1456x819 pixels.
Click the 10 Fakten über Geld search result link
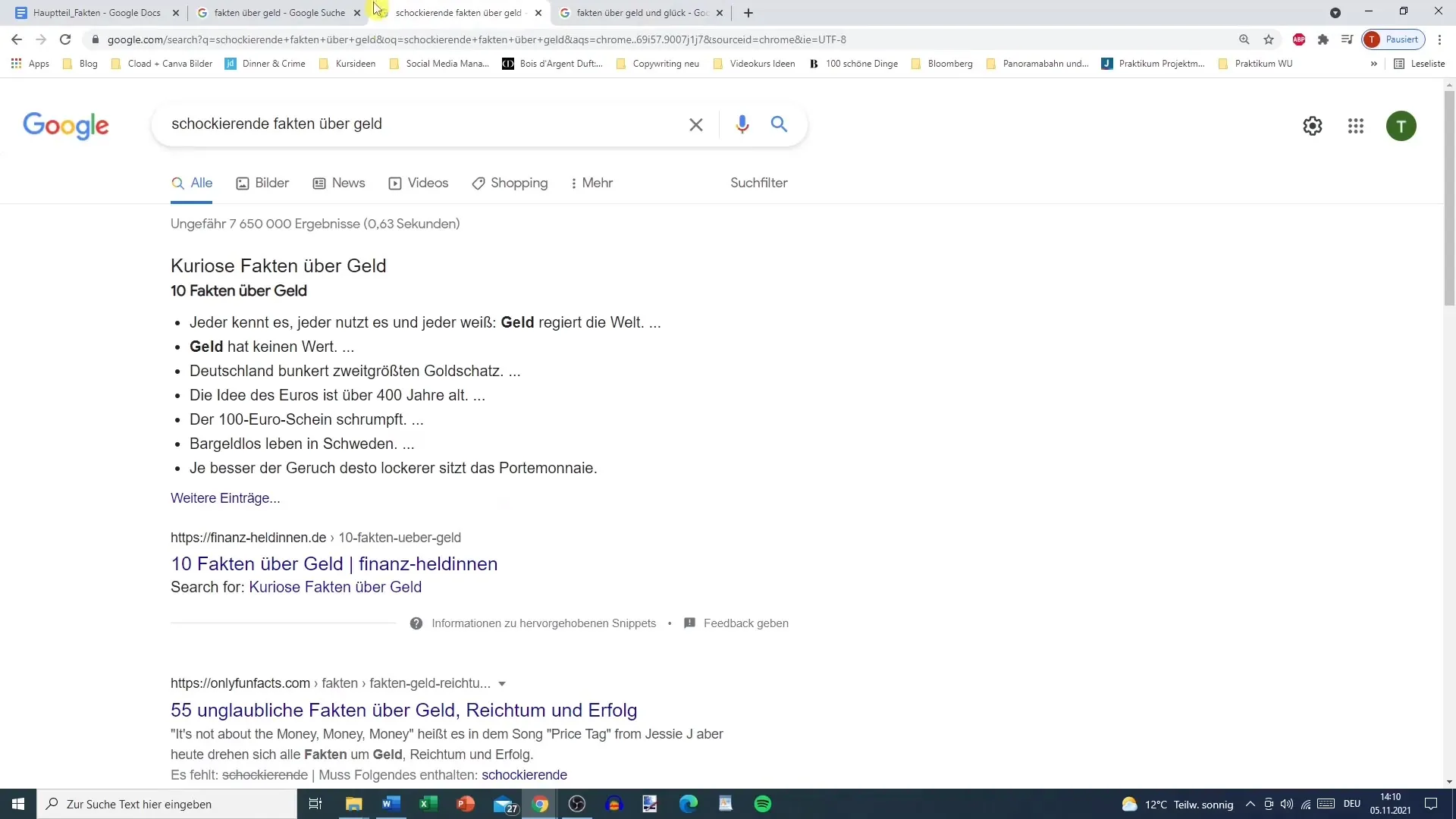point(334,563)
